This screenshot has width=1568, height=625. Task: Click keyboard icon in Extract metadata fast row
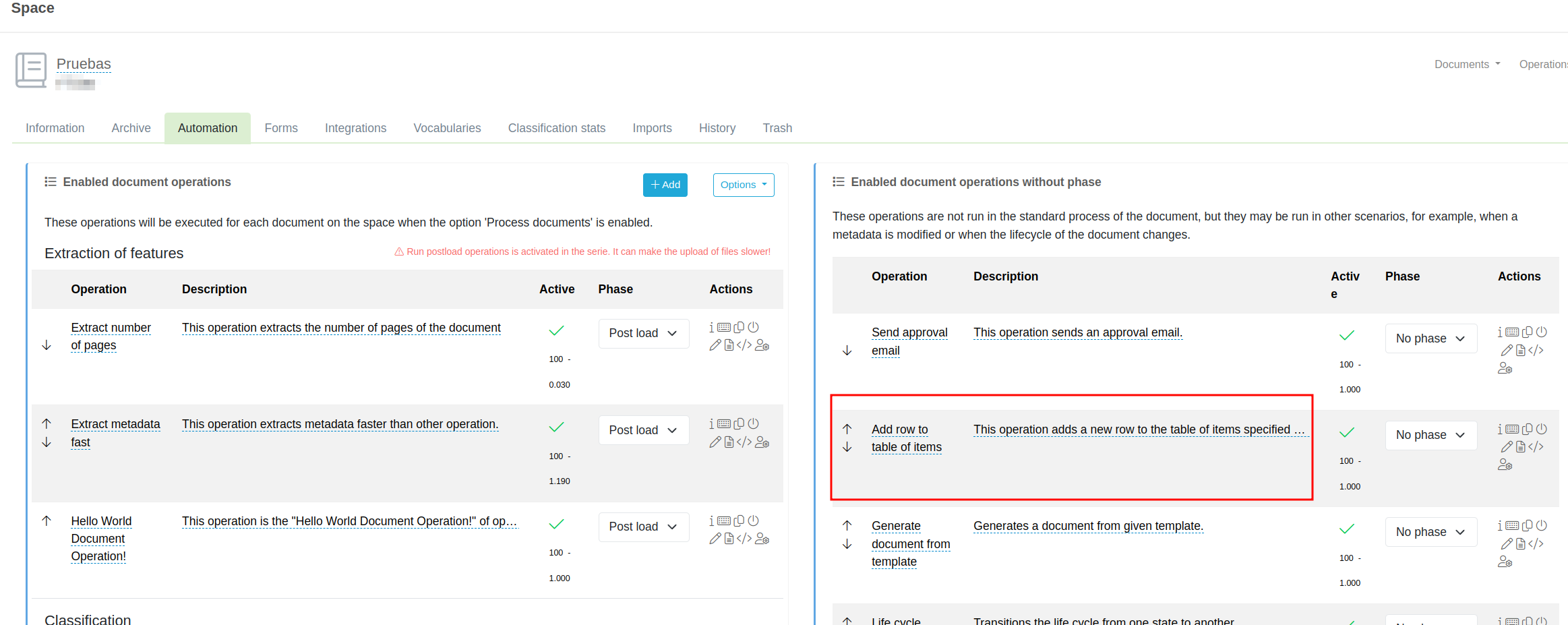(x=724, y=424)
